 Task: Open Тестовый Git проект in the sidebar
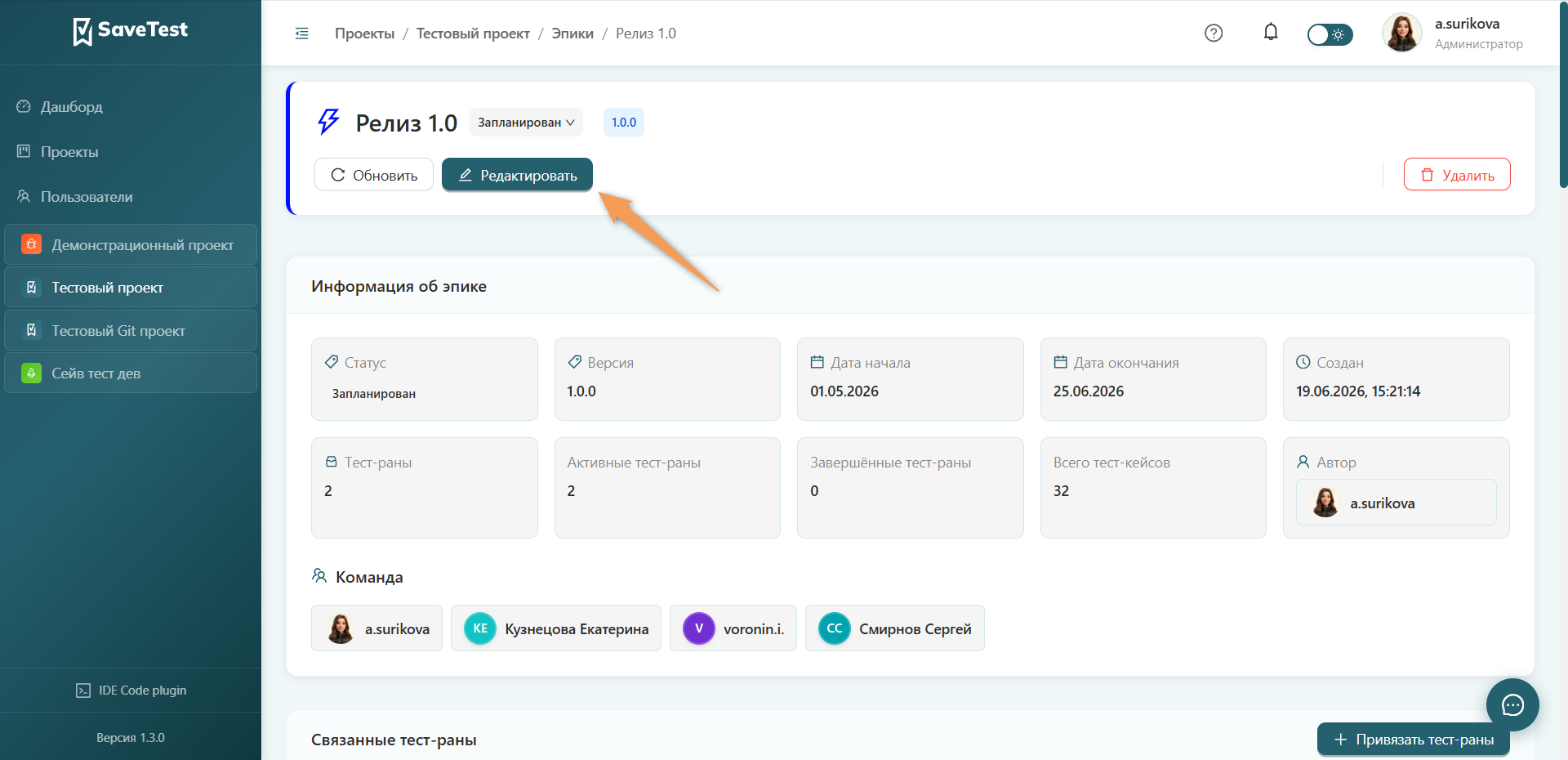pos(131,331)
